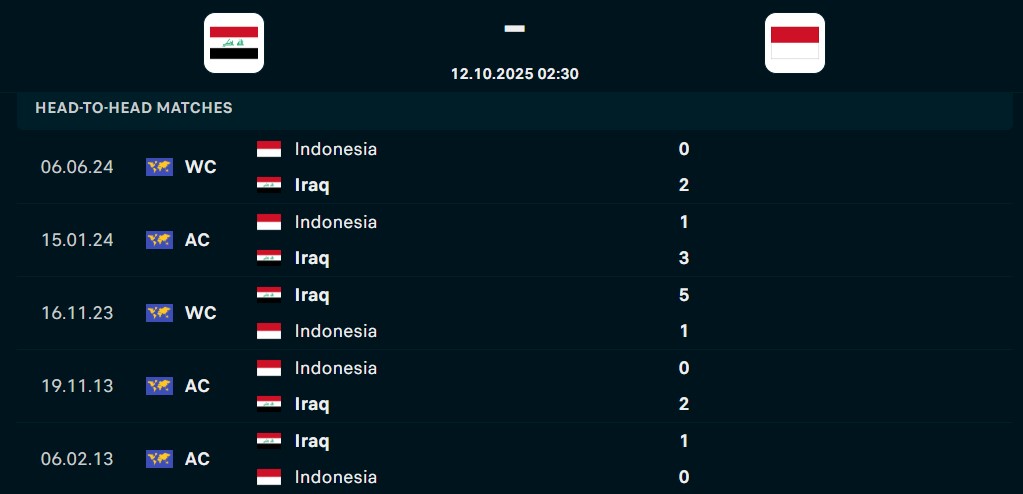
Task: Click world map icon for 15.01.24 match
Action: pos(159,240)
